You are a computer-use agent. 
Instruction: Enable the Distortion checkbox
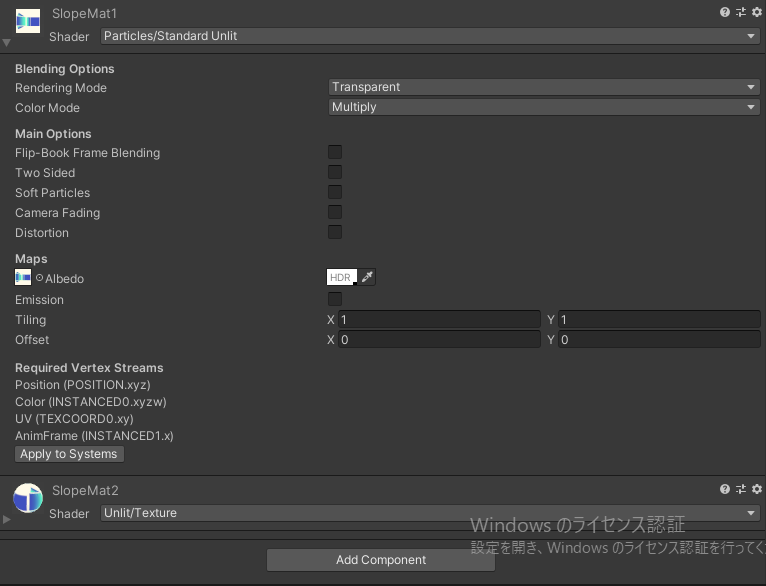(335, 232)
